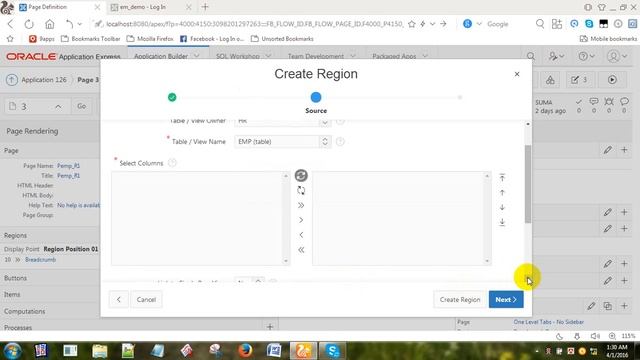Open the Application Builder menu tab
The image size is (640, 360).
[x=167, y=56]
